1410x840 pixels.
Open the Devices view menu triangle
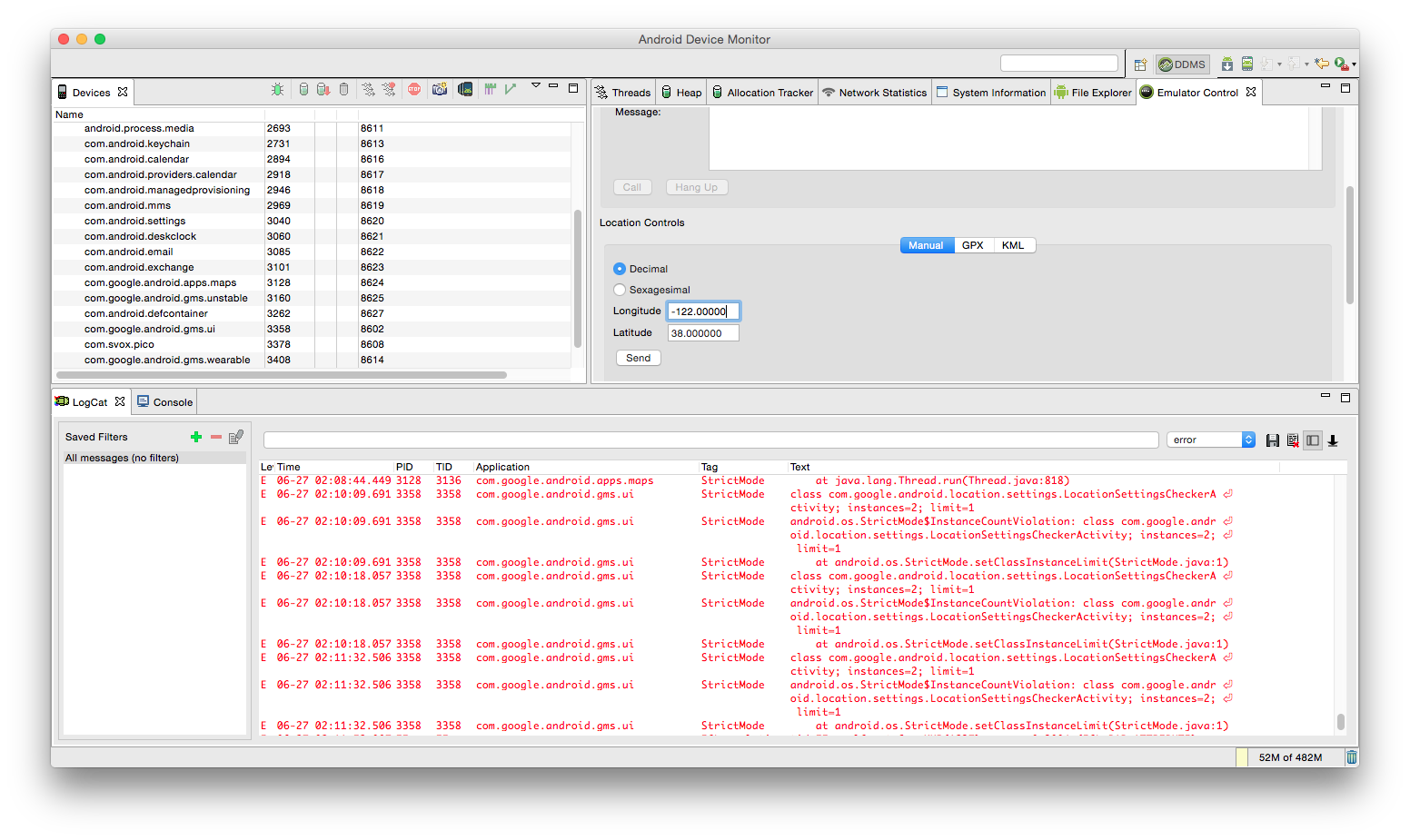[536, 85]
